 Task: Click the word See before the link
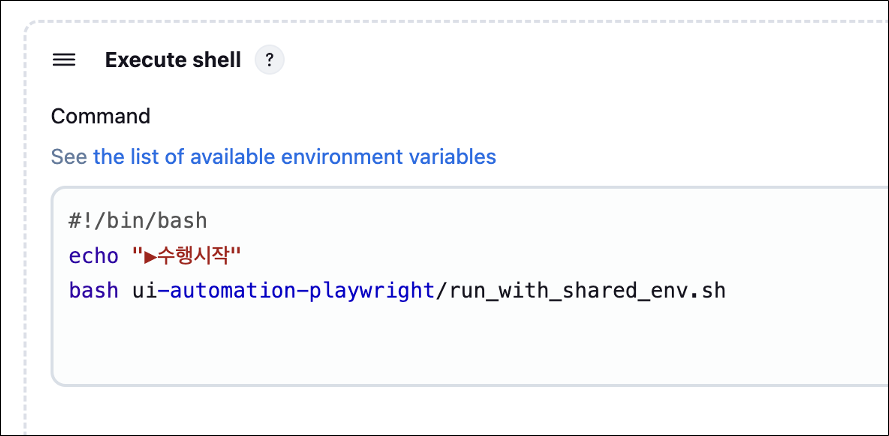click(x=69, y=156)
